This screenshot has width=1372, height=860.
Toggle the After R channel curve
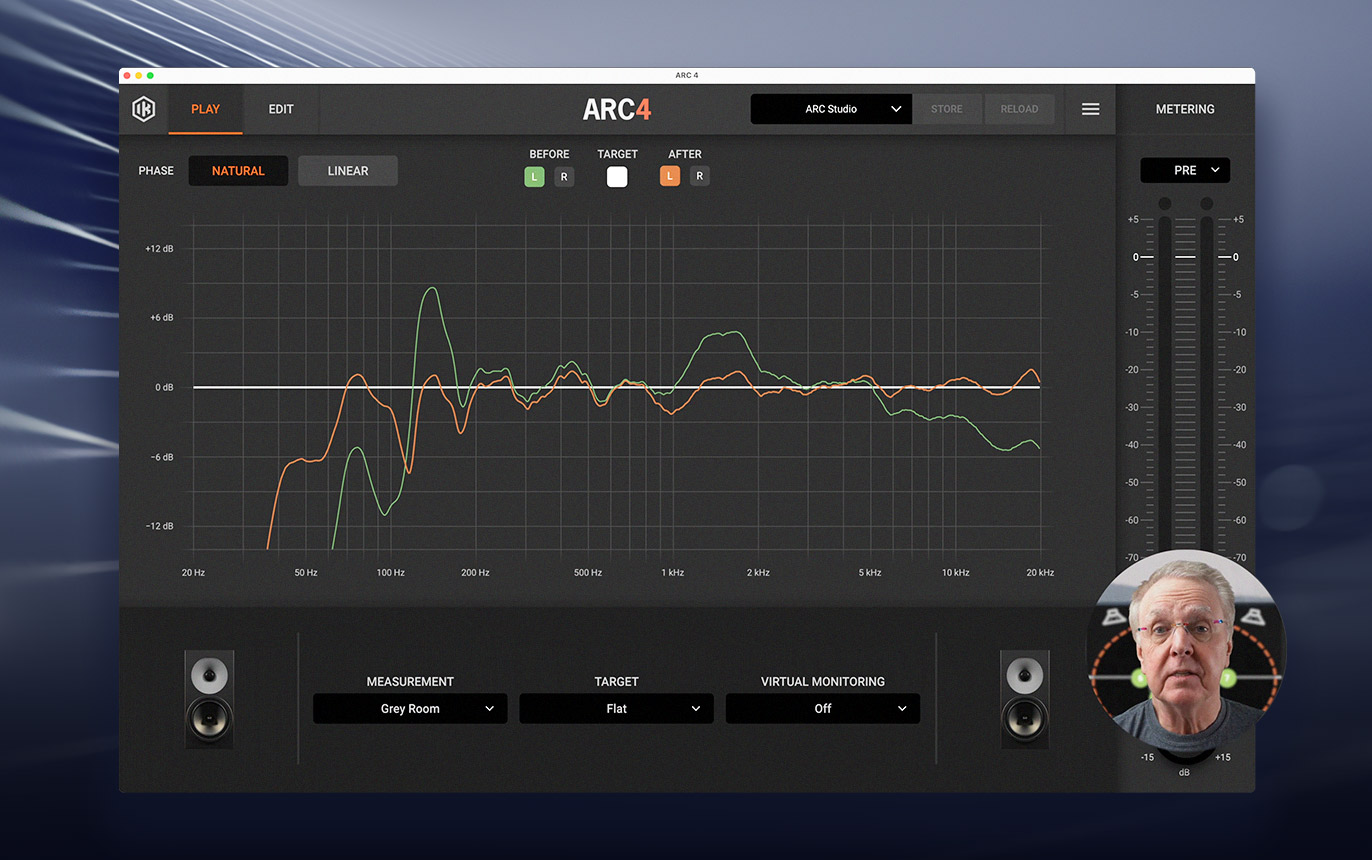click(x=700, y=177)
